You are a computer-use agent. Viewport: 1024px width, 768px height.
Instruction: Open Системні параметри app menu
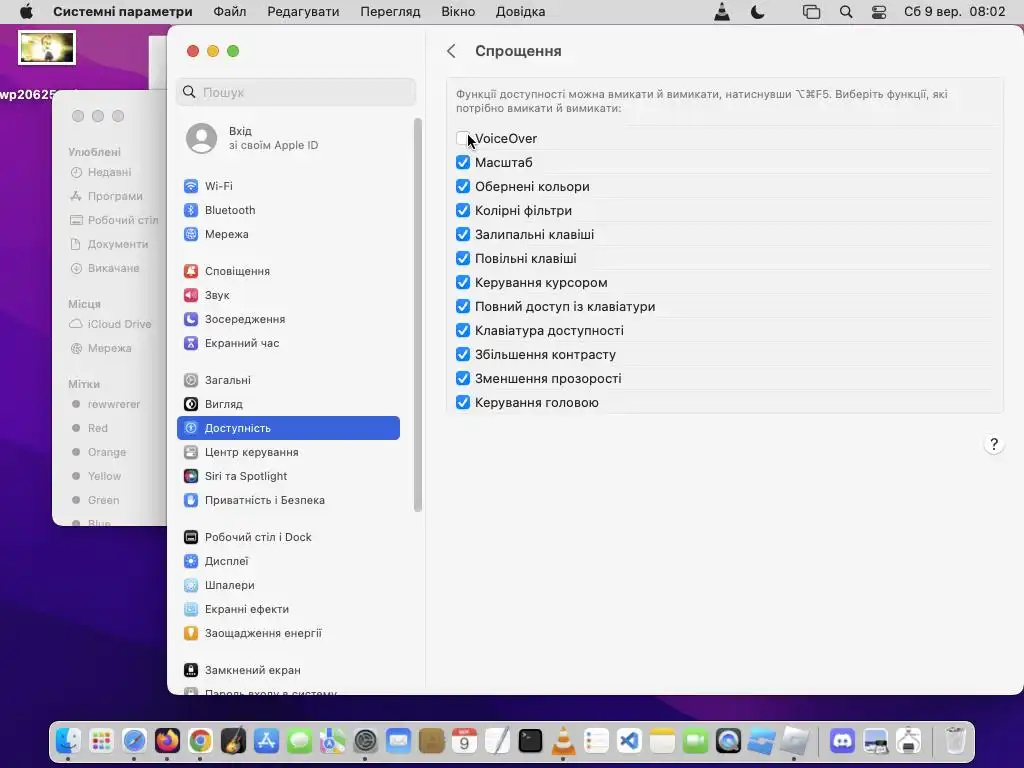123,12
